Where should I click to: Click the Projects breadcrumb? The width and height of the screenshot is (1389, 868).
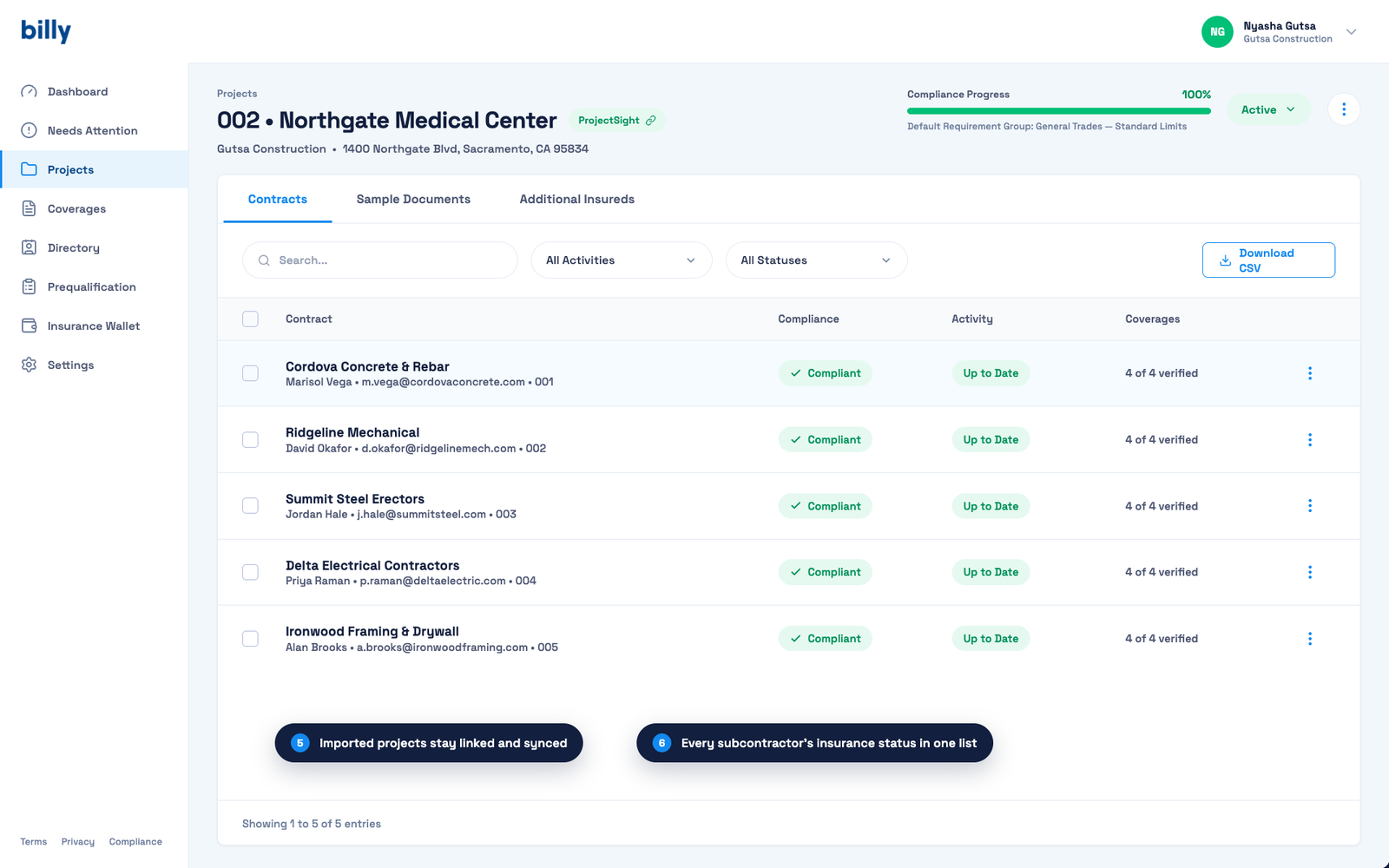tap(237, 94)
